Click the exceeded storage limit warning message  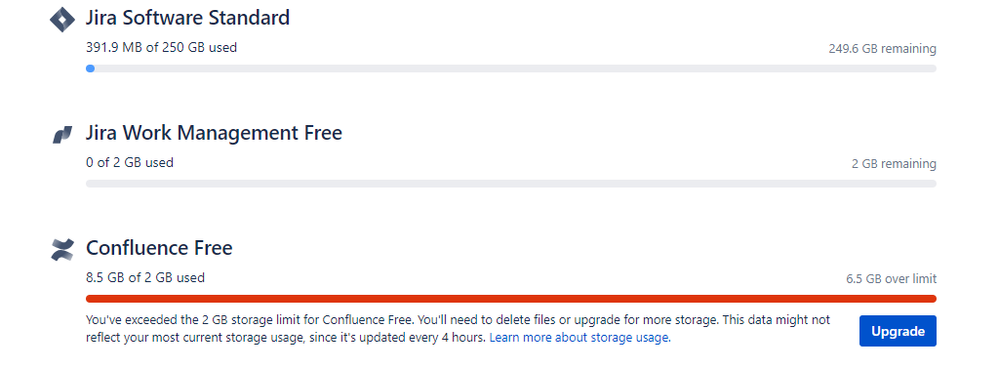458,328
